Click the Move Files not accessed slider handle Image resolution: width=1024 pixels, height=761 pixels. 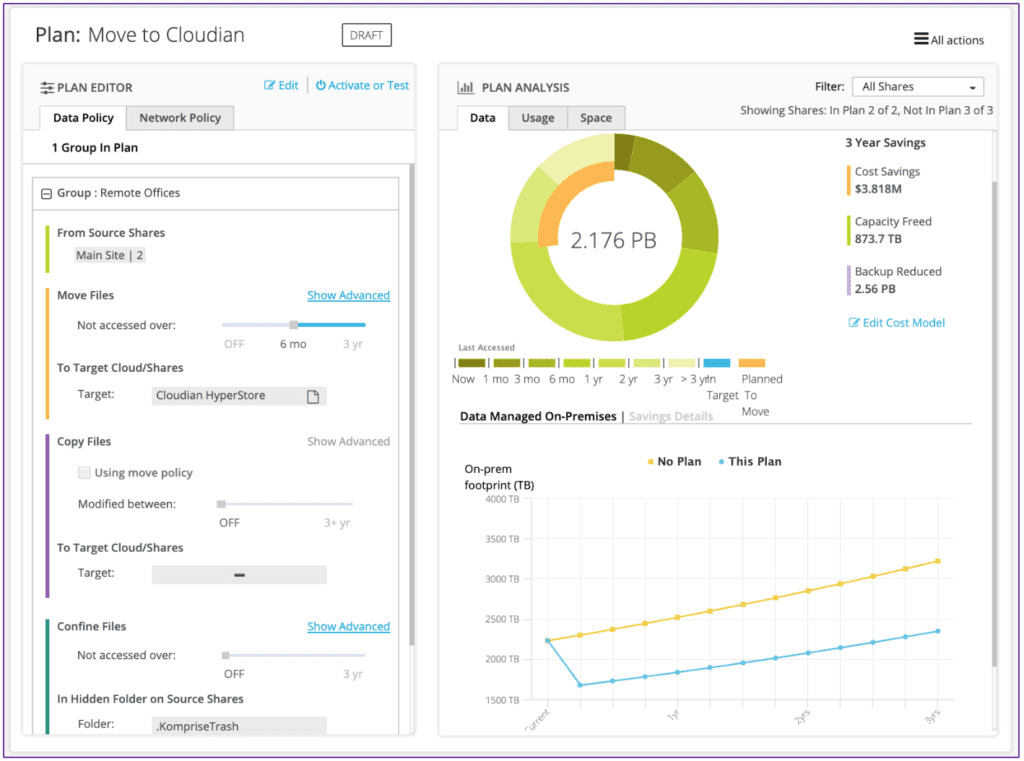[294, 325]
